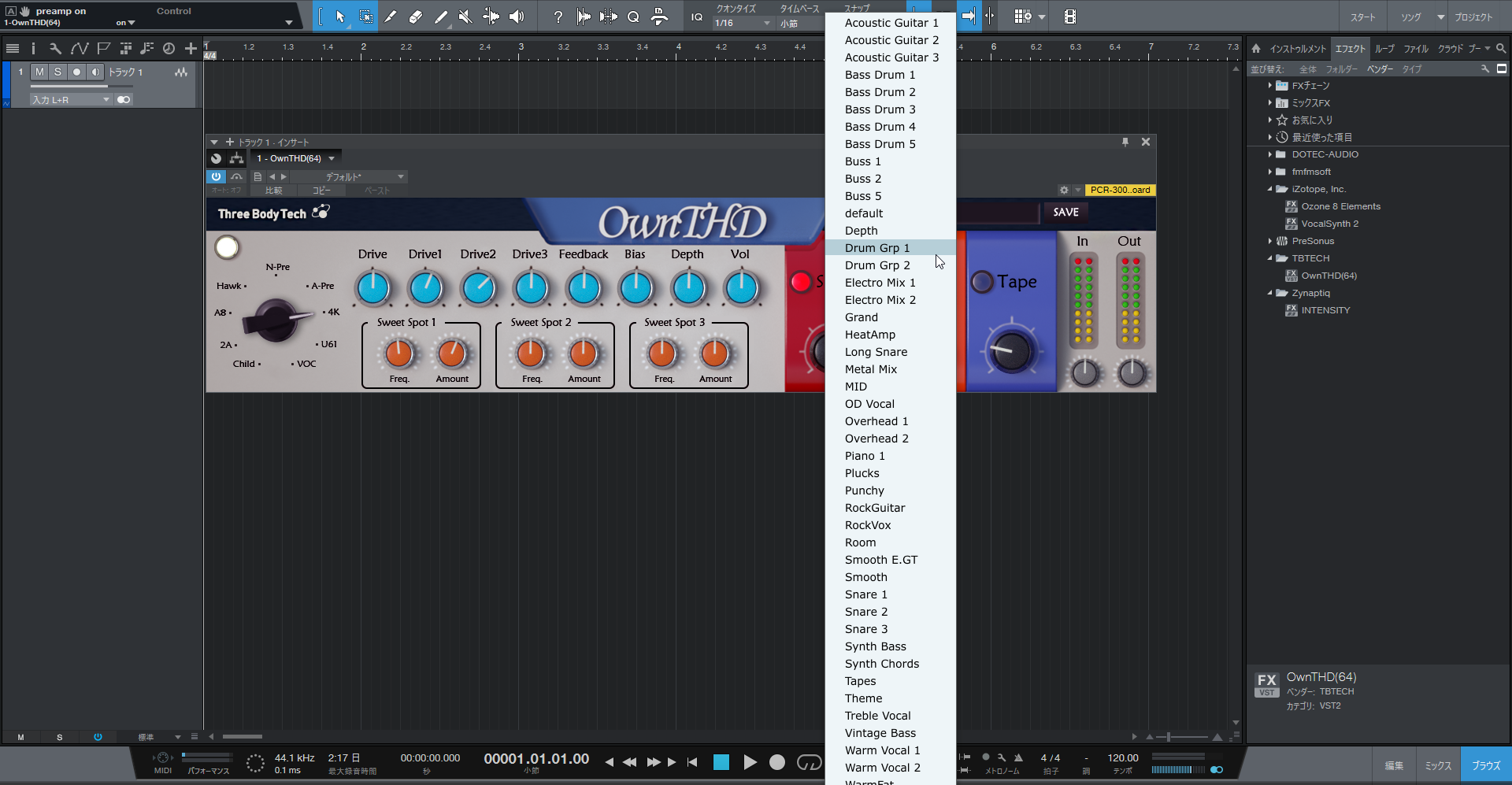Collapse the iZotope, Inc. folder

coord(1270,189)
